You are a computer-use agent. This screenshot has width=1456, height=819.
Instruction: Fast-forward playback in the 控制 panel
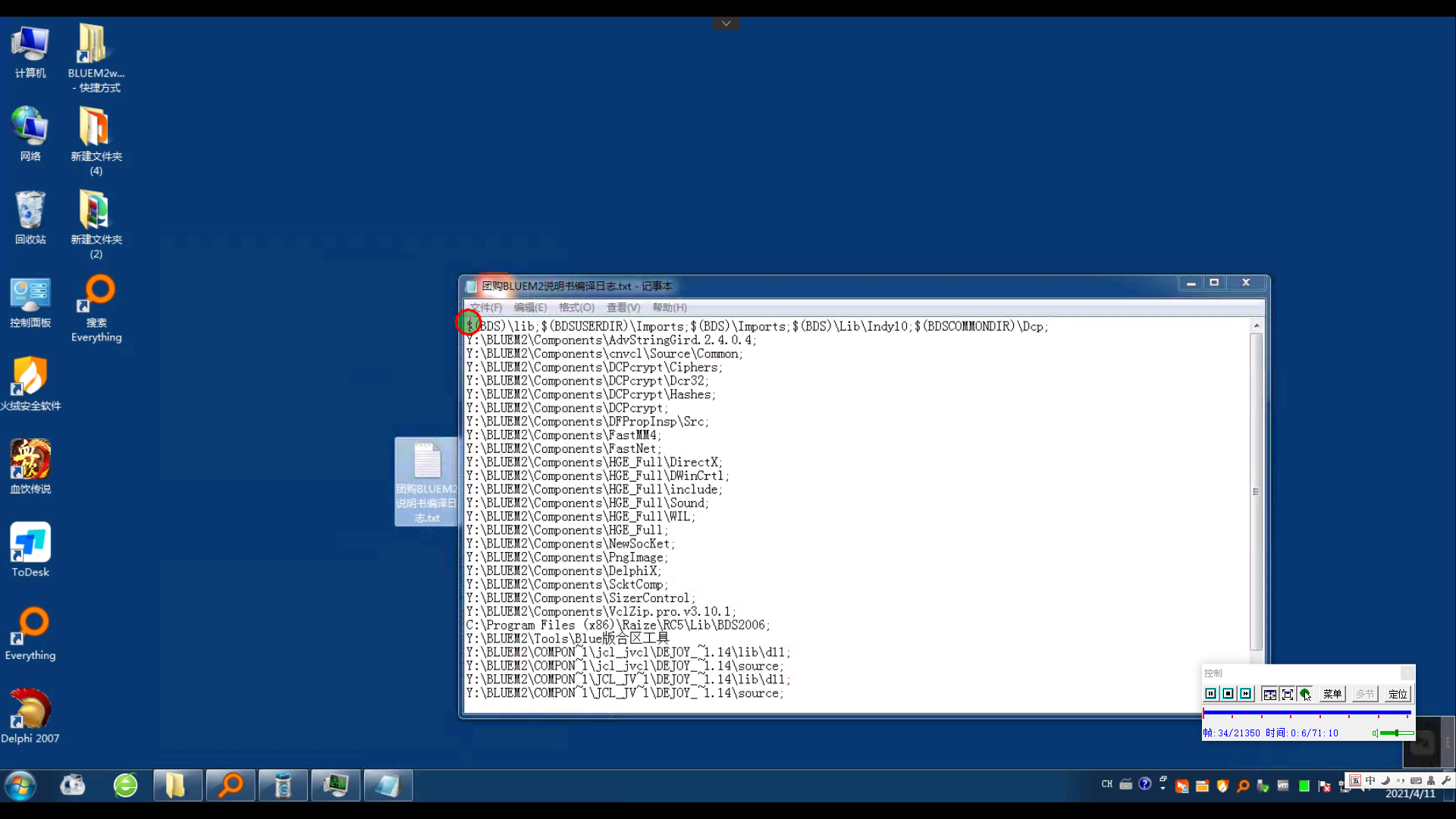click(1245, 694)
